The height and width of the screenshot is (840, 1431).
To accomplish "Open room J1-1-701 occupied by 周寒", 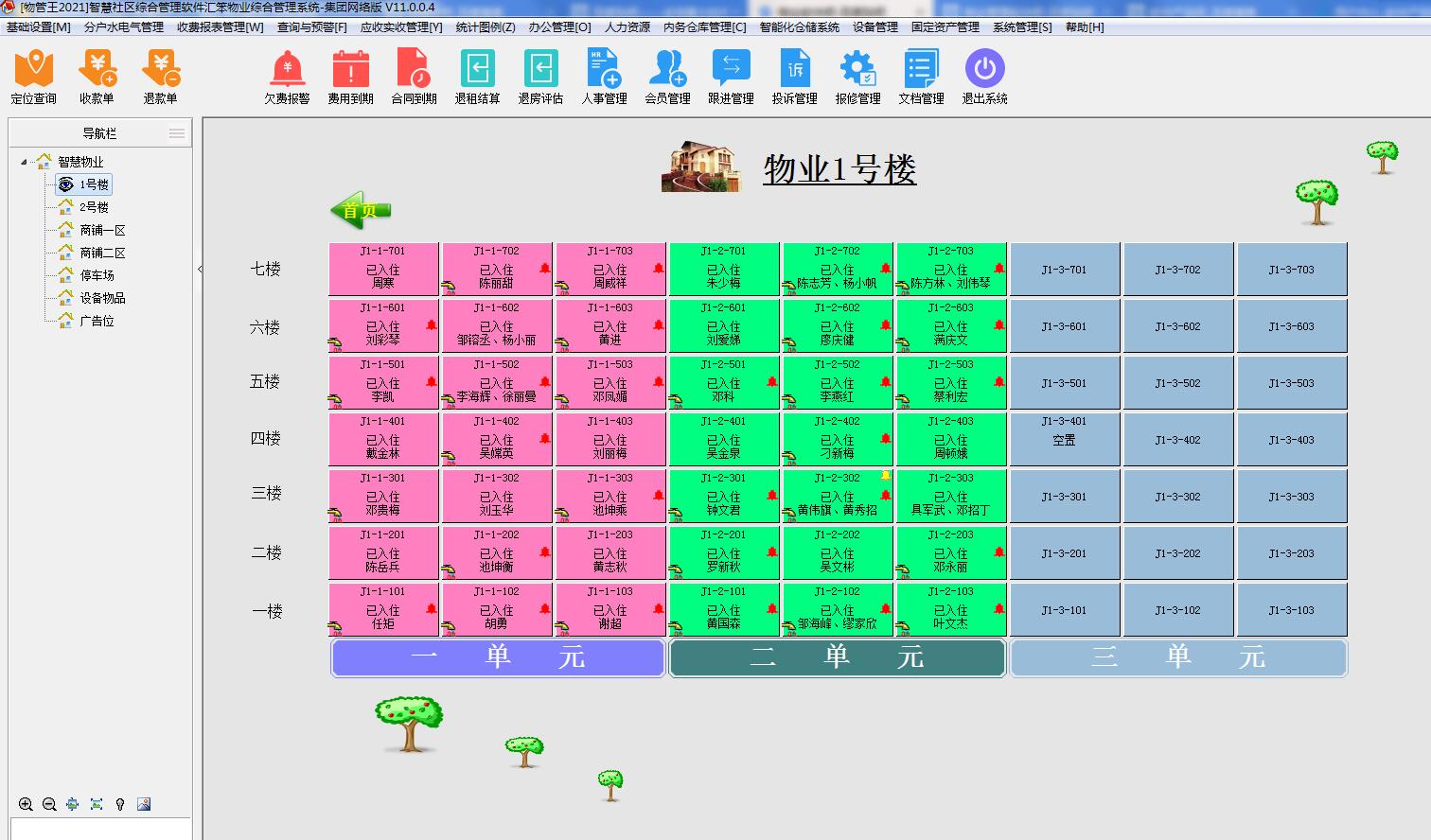I will (x=383, y=270).
